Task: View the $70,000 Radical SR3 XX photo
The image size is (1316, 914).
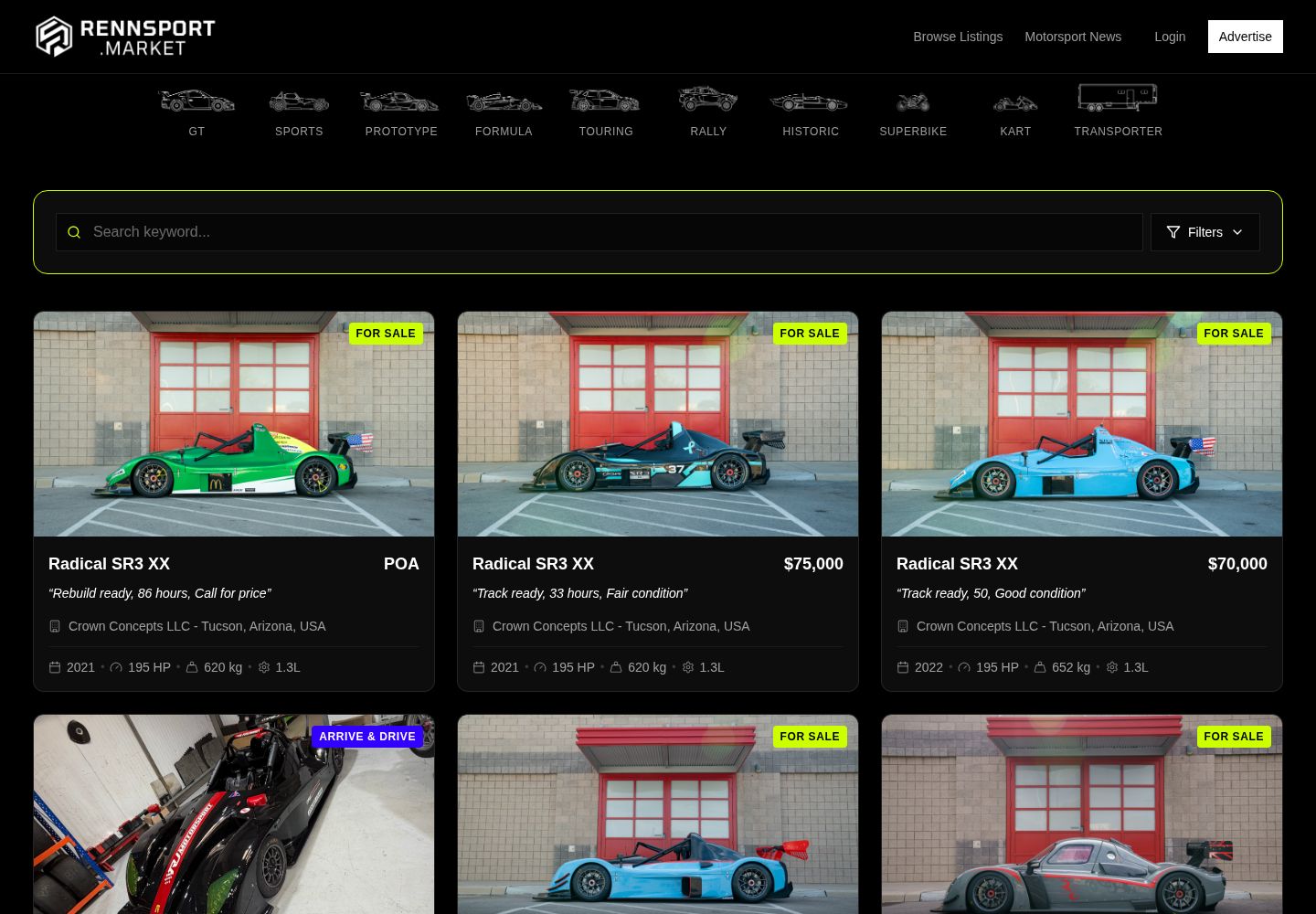Action: [1082, 424]
